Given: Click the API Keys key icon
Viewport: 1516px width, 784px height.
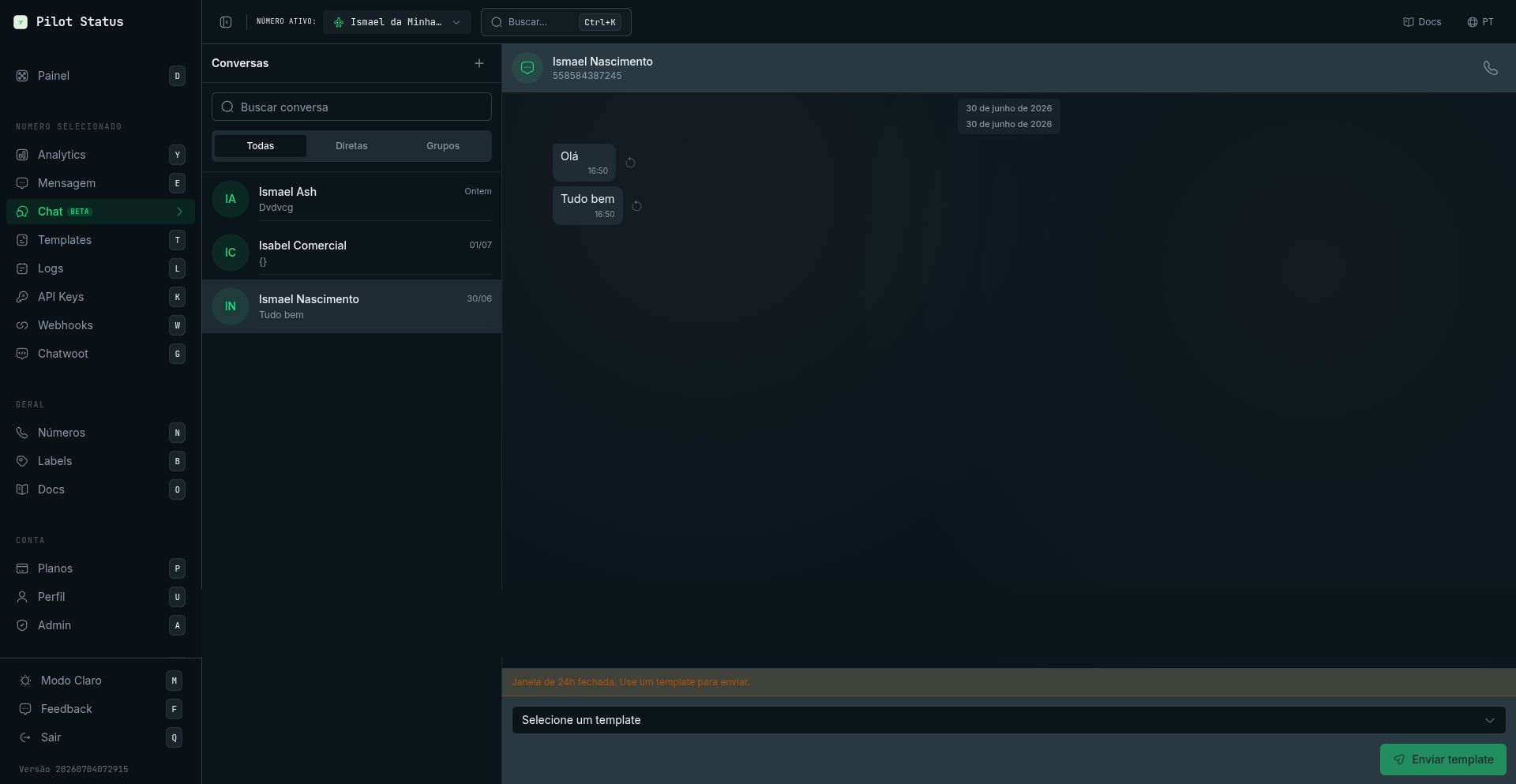Looking at the screenshot, I should [x=22, y=297].
